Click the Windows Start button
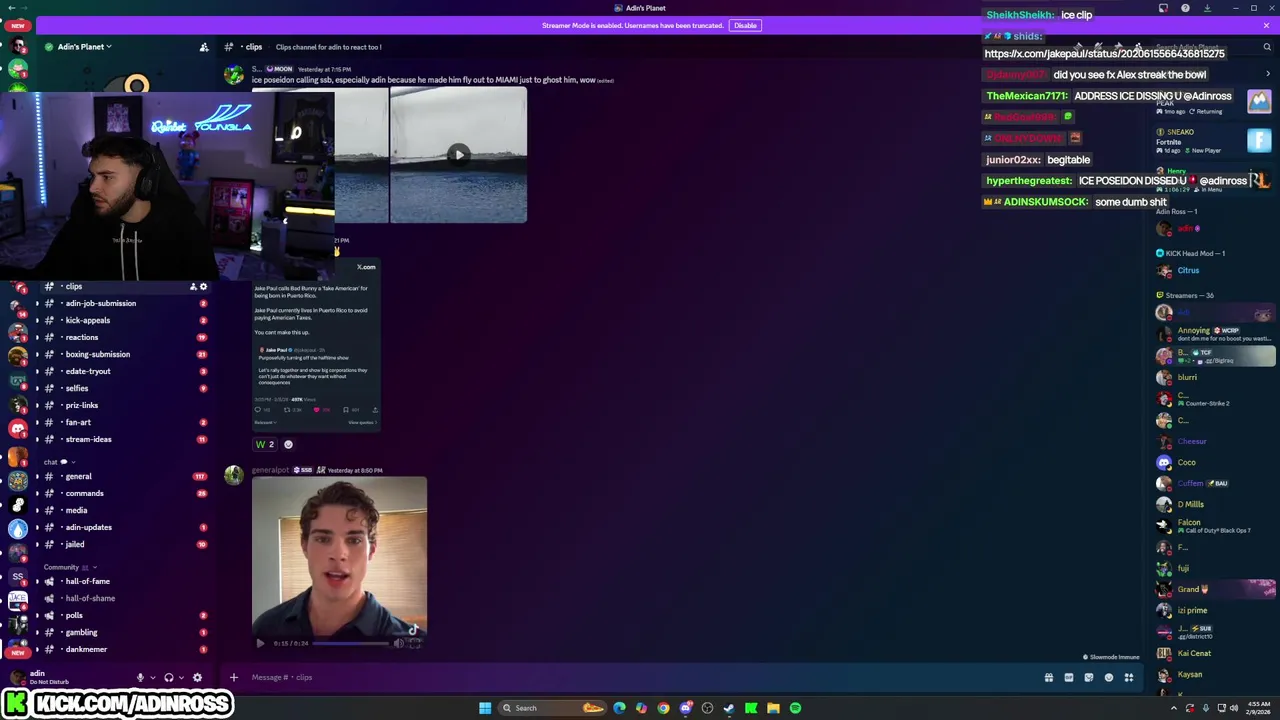 pyautogui.click(x=485, y=708)
